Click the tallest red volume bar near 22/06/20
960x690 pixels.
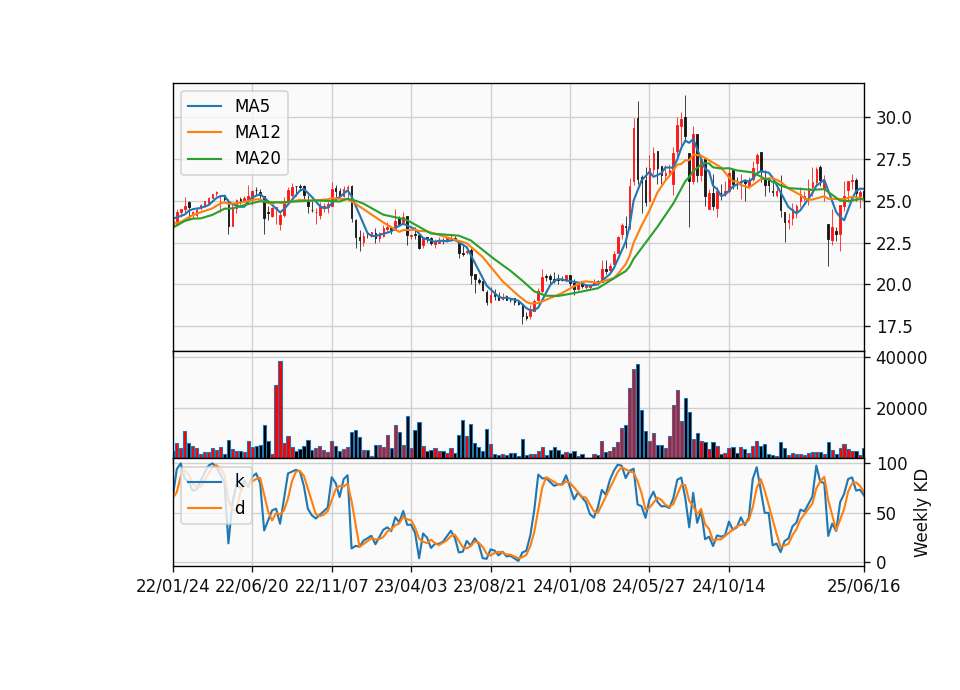click(x=280, y=410)
